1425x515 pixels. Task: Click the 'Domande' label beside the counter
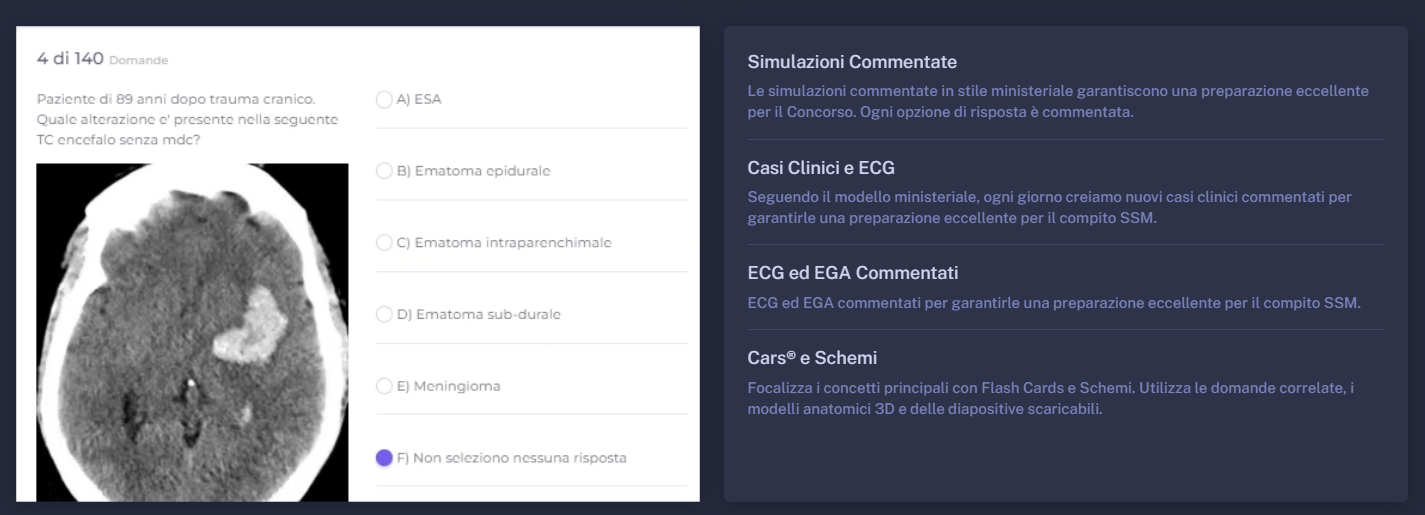pyautogui.click(x=138, y=61)
